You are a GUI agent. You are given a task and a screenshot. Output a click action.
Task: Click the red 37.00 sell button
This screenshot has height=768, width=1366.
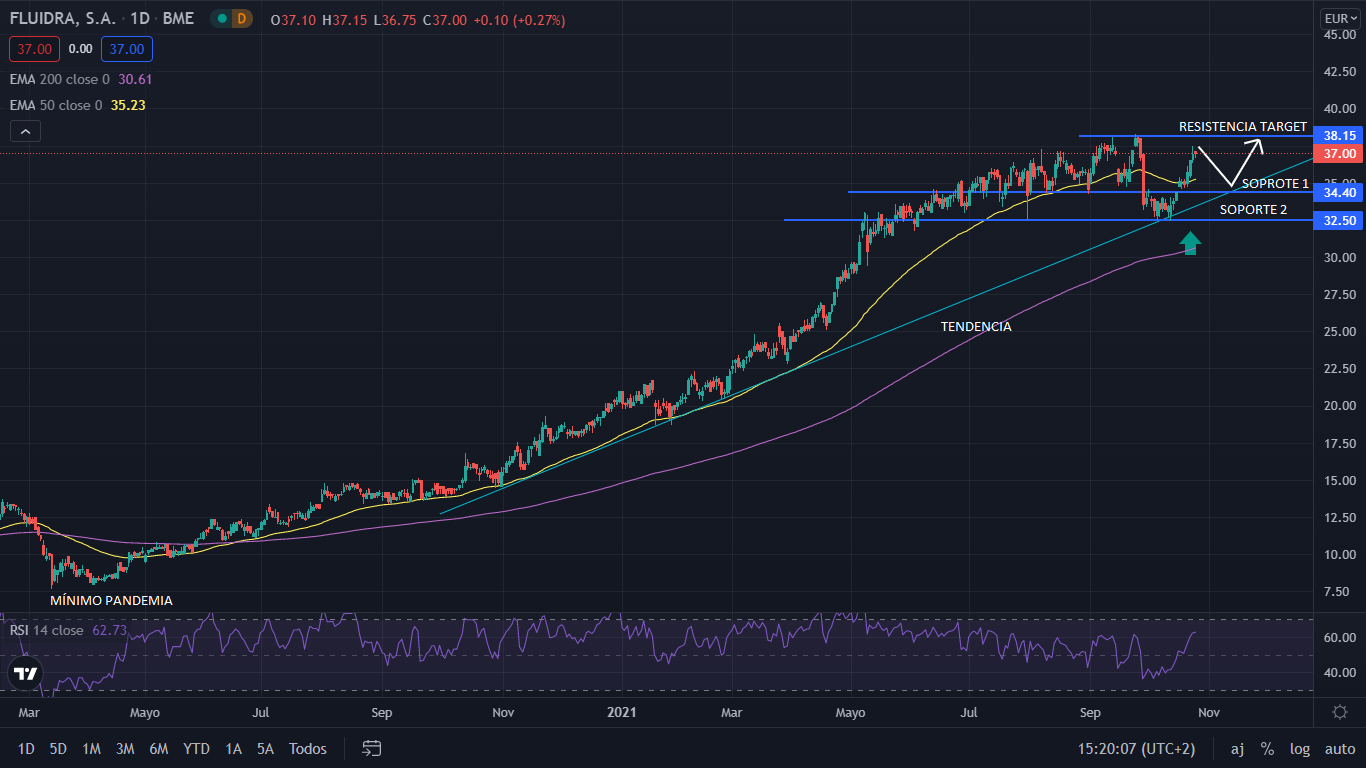[34, 48]
